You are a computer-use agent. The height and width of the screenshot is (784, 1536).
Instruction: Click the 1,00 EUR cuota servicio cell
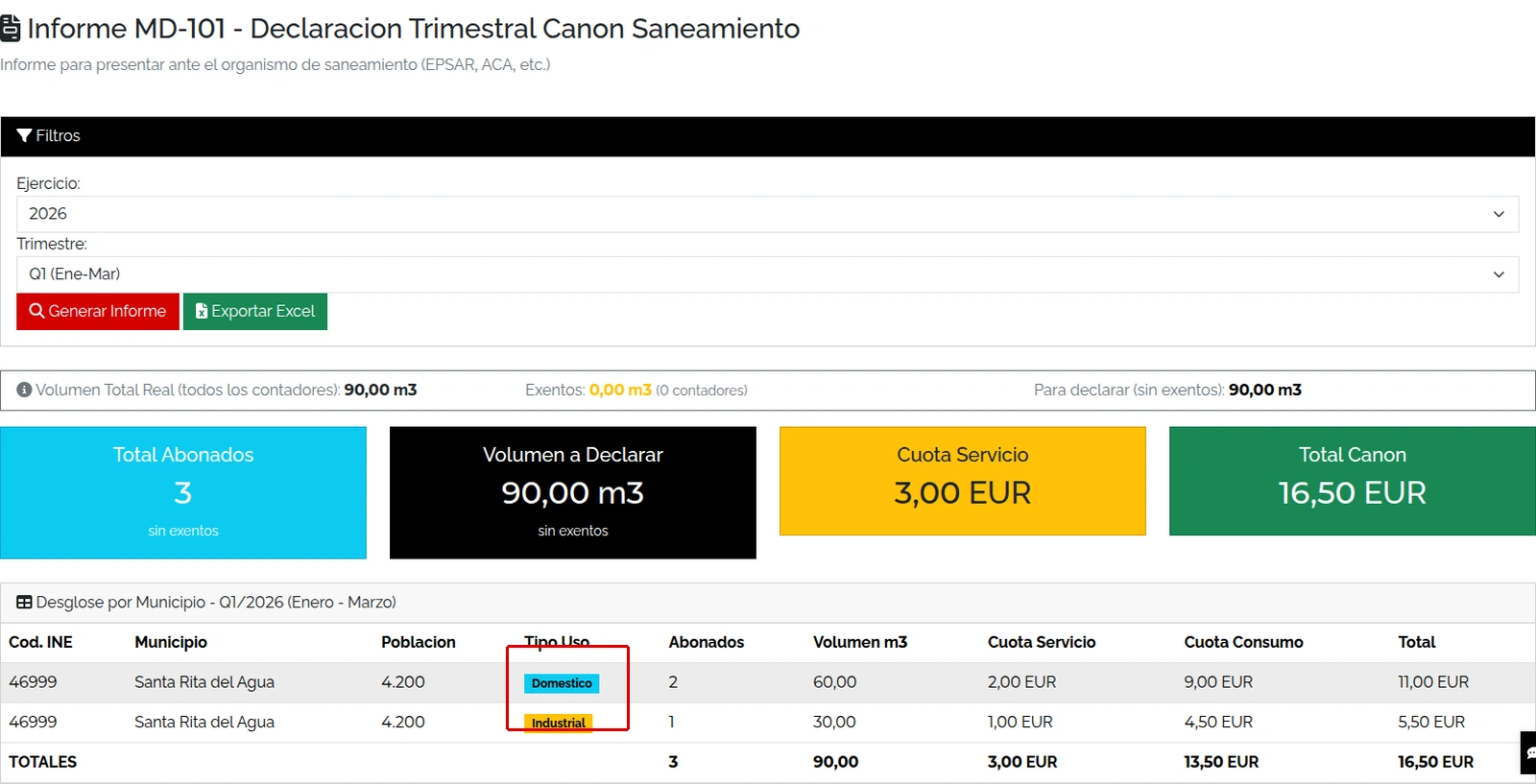point(1020,722)
